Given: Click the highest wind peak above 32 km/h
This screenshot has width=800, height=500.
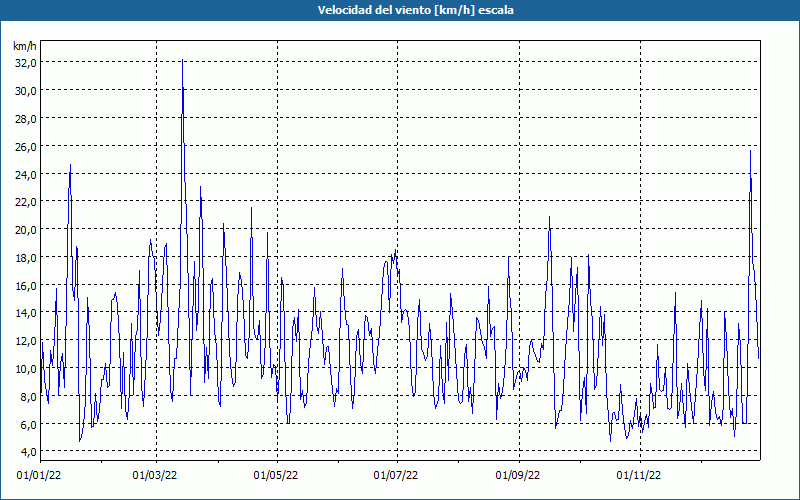Looking at the screenshot, I should 182,60.
